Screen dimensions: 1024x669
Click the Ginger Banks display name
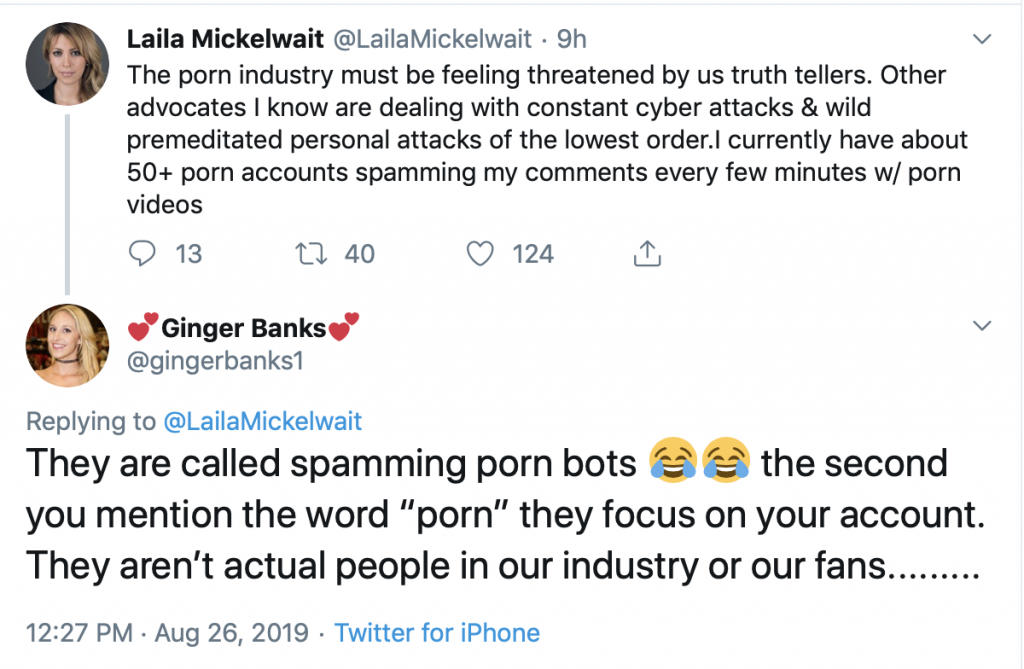tap(243, 327)
